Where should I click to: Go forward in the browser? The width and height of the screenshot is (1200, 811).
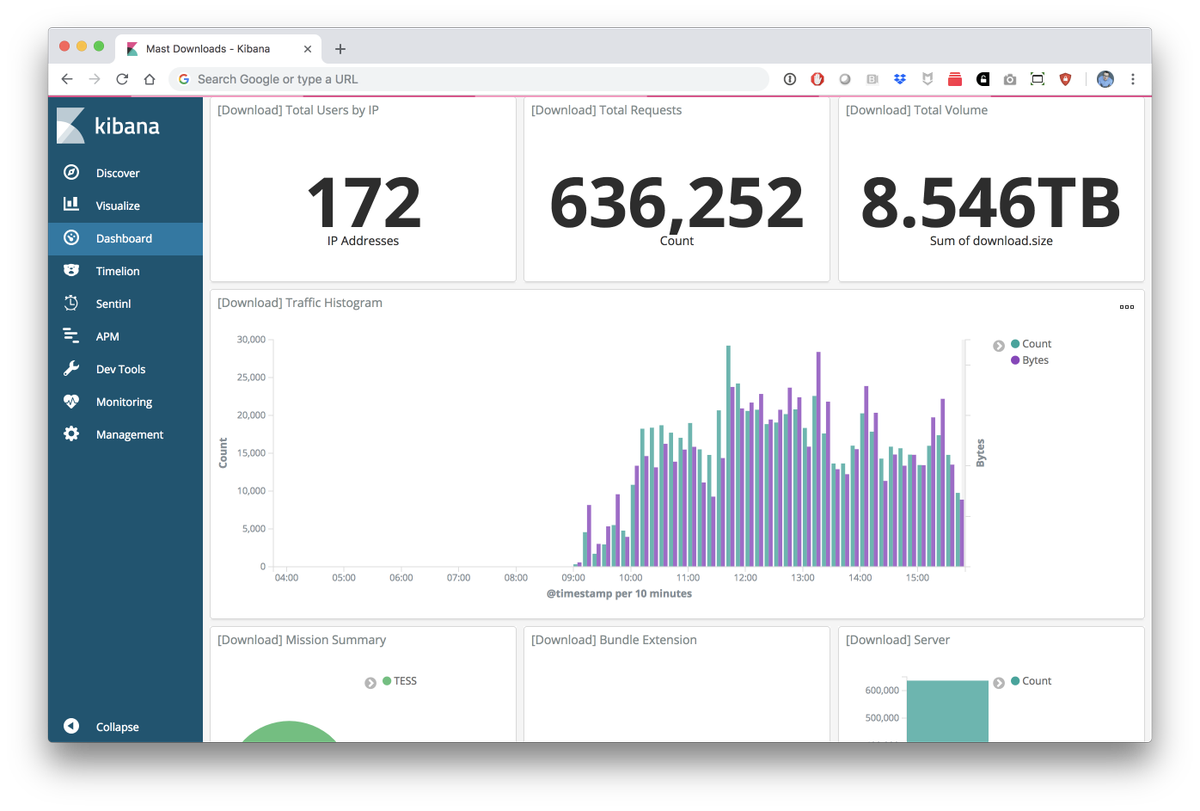click(94, 79)
